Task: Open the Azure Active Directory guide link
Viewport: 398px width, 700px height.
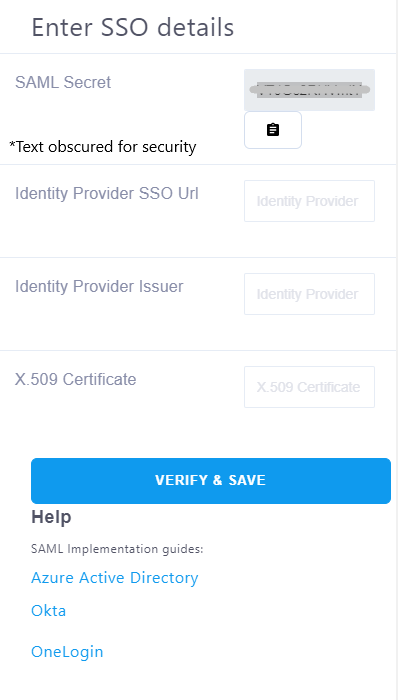Action: pos(115,578)
